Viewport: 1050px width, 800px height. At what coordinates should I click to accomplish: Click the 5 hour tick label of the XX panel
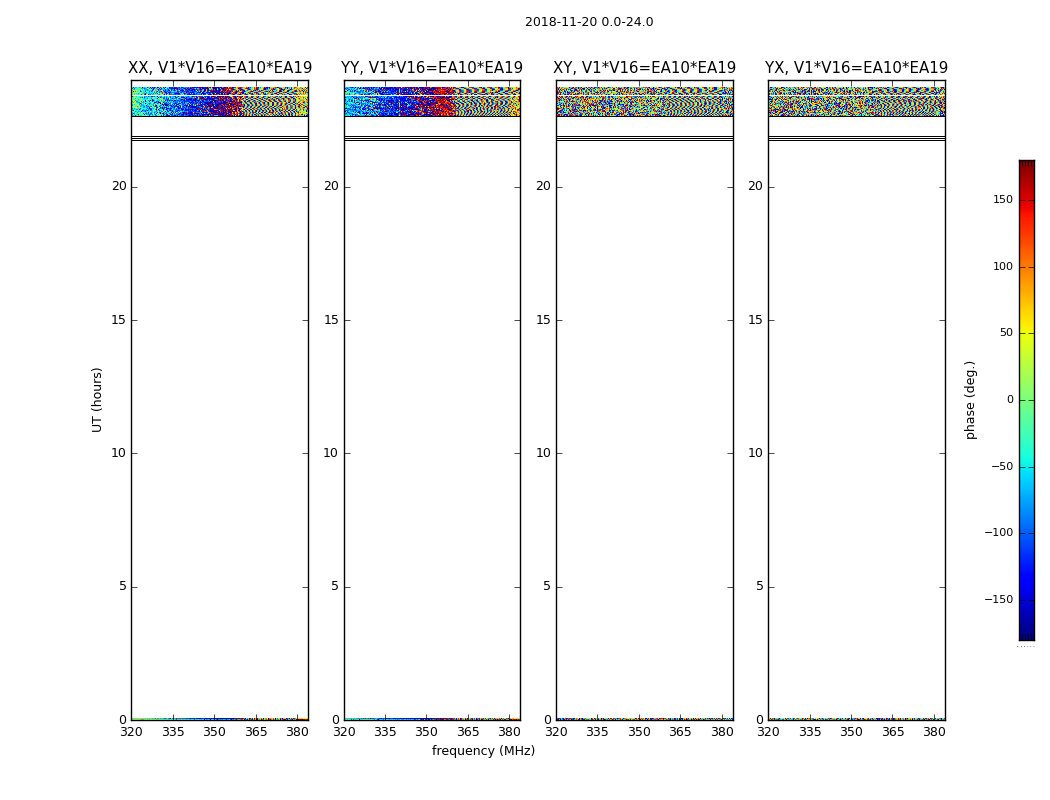coord(123,586)
